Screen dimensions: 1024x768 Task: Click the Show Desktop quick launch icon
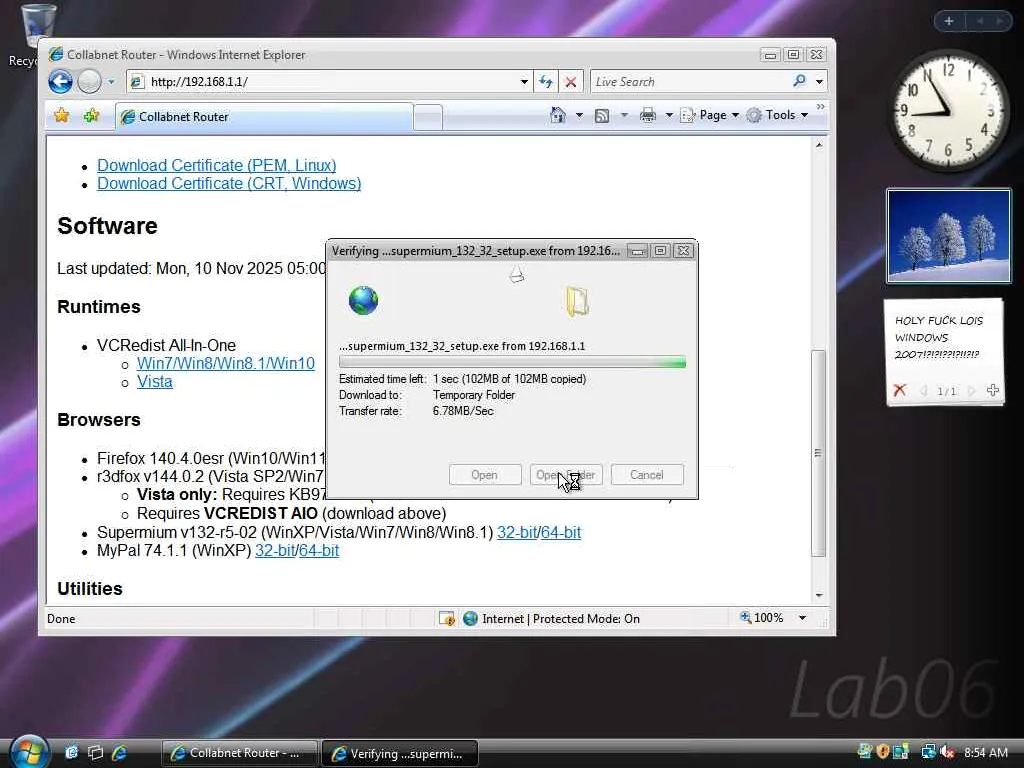(x=72, y=753)
